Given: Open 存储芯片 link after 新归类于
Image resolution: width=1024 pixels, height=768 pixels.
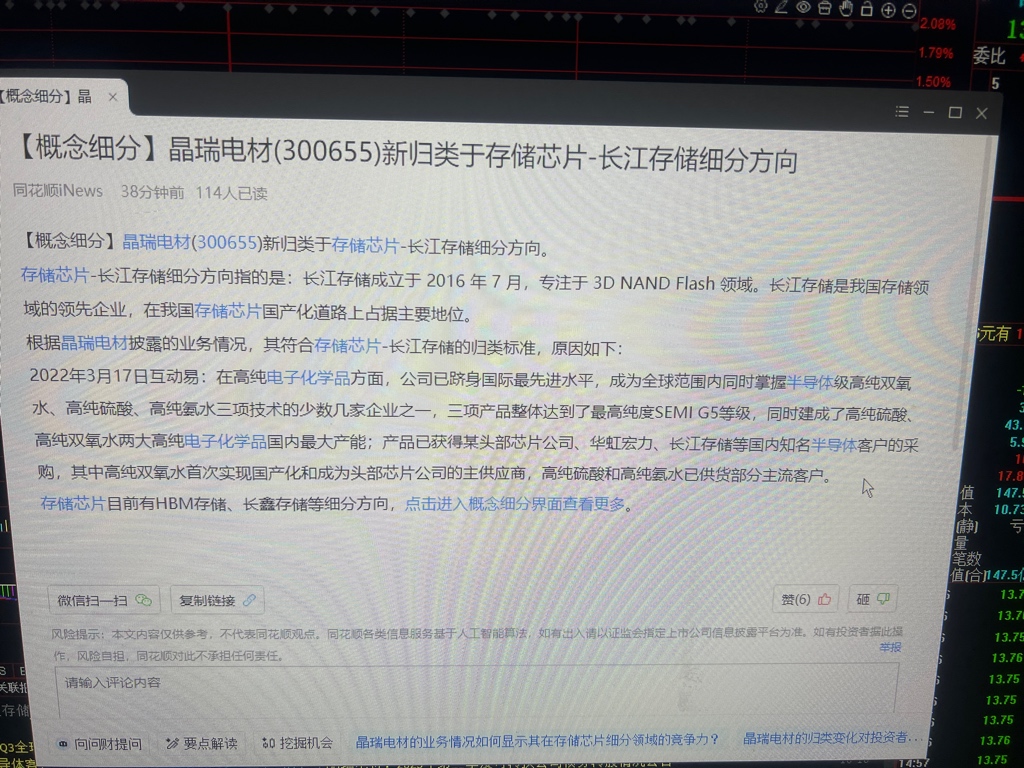Looking at the screenshot, I should coord(365,246).
